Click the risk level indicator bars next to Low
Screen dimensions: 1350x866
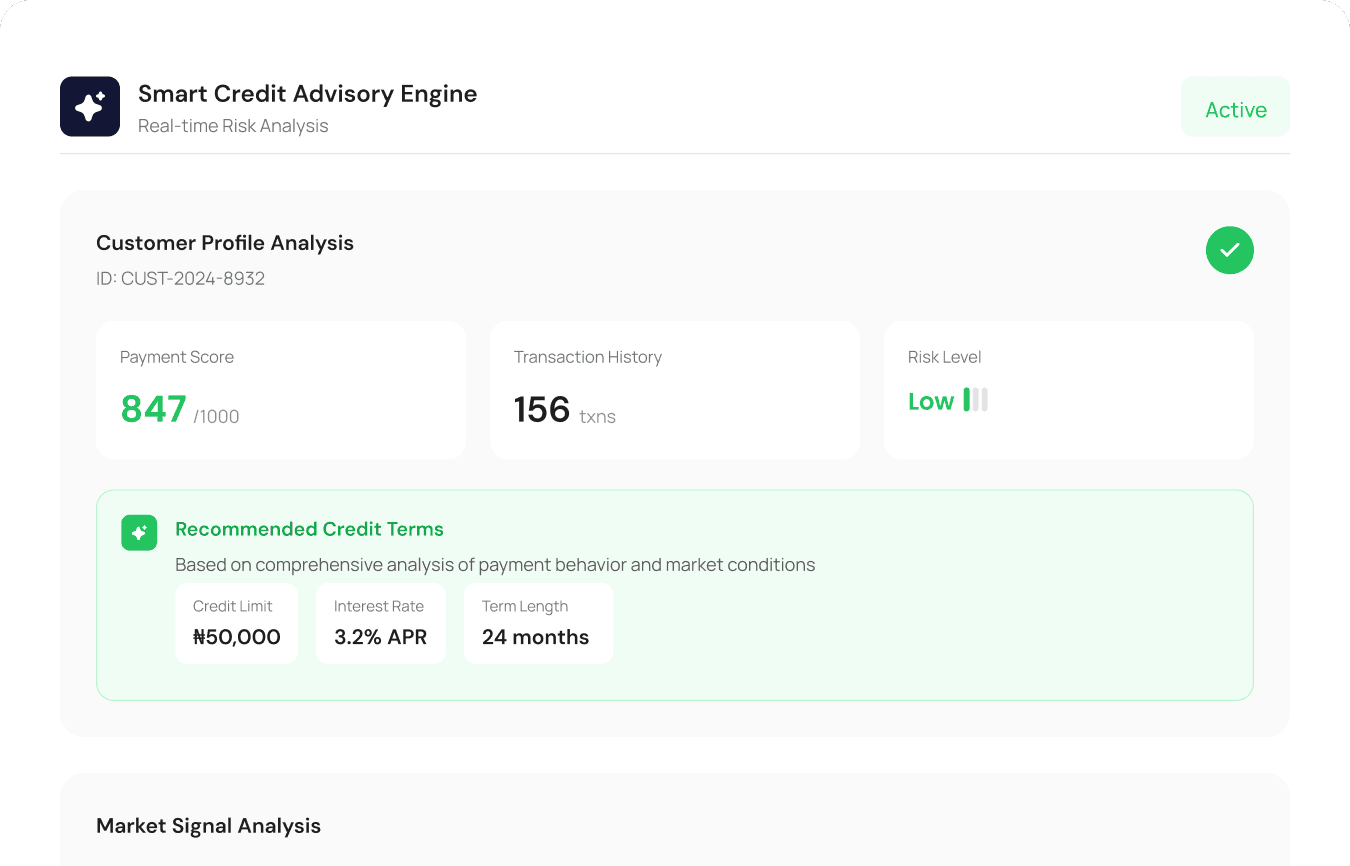coord(975,400)
